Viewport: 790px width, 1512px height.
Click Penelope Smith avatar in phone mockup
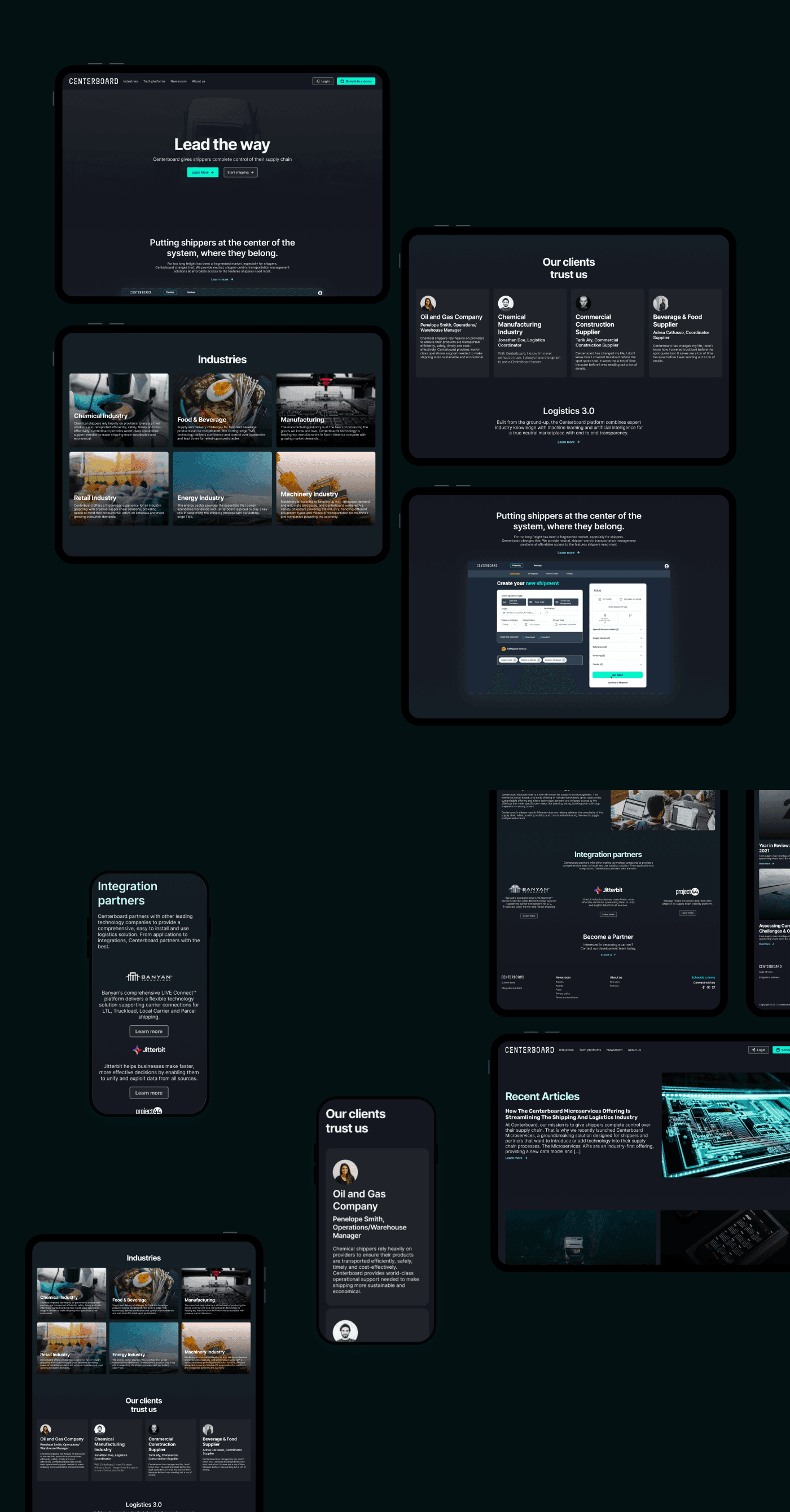(x=345, y=1172)
